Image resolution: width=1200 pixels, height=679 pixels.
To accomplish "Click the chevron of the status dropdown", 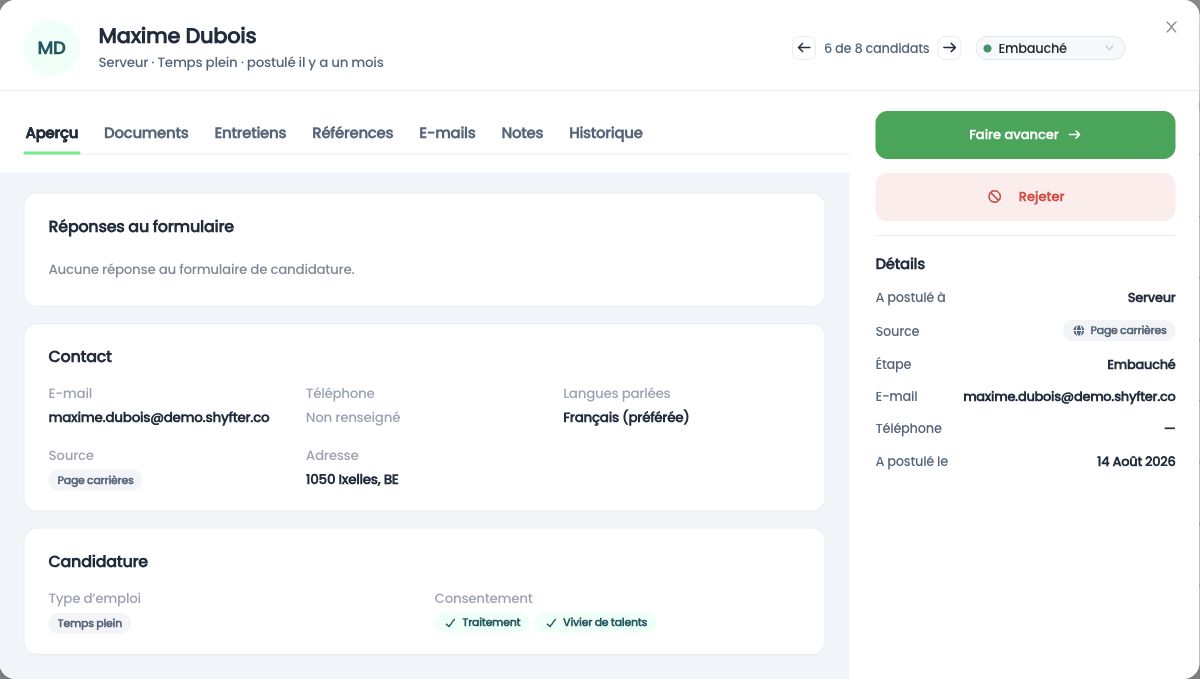I will click(1109, 48).
